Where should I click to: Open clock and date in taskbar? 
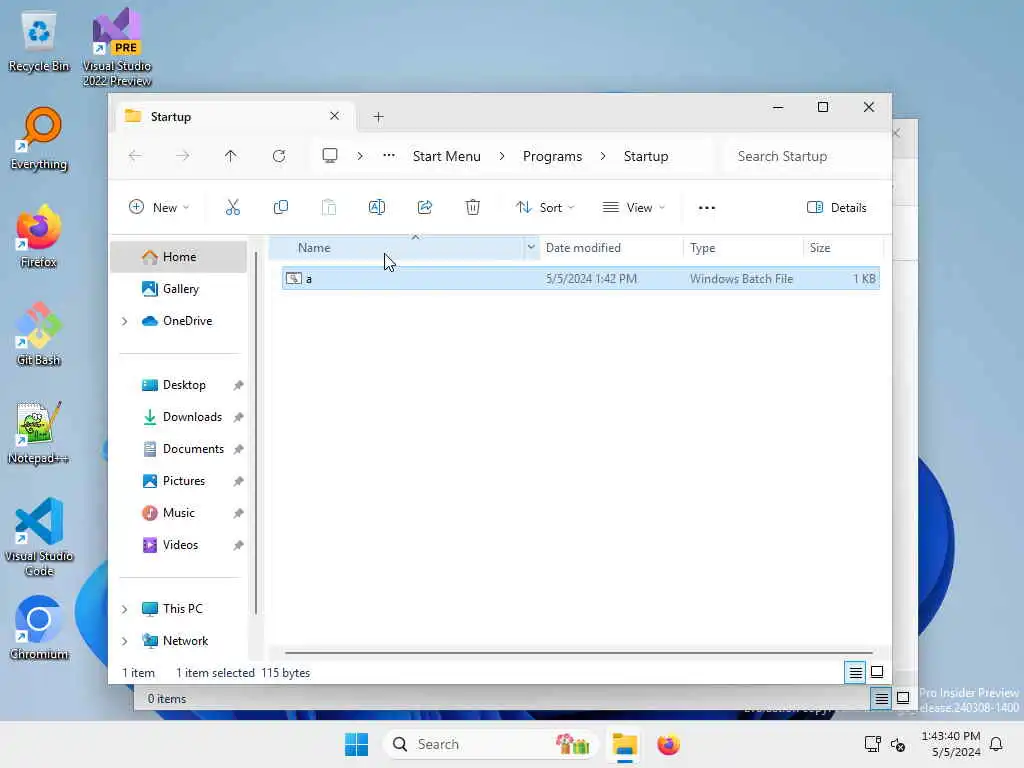coord(951,744)
